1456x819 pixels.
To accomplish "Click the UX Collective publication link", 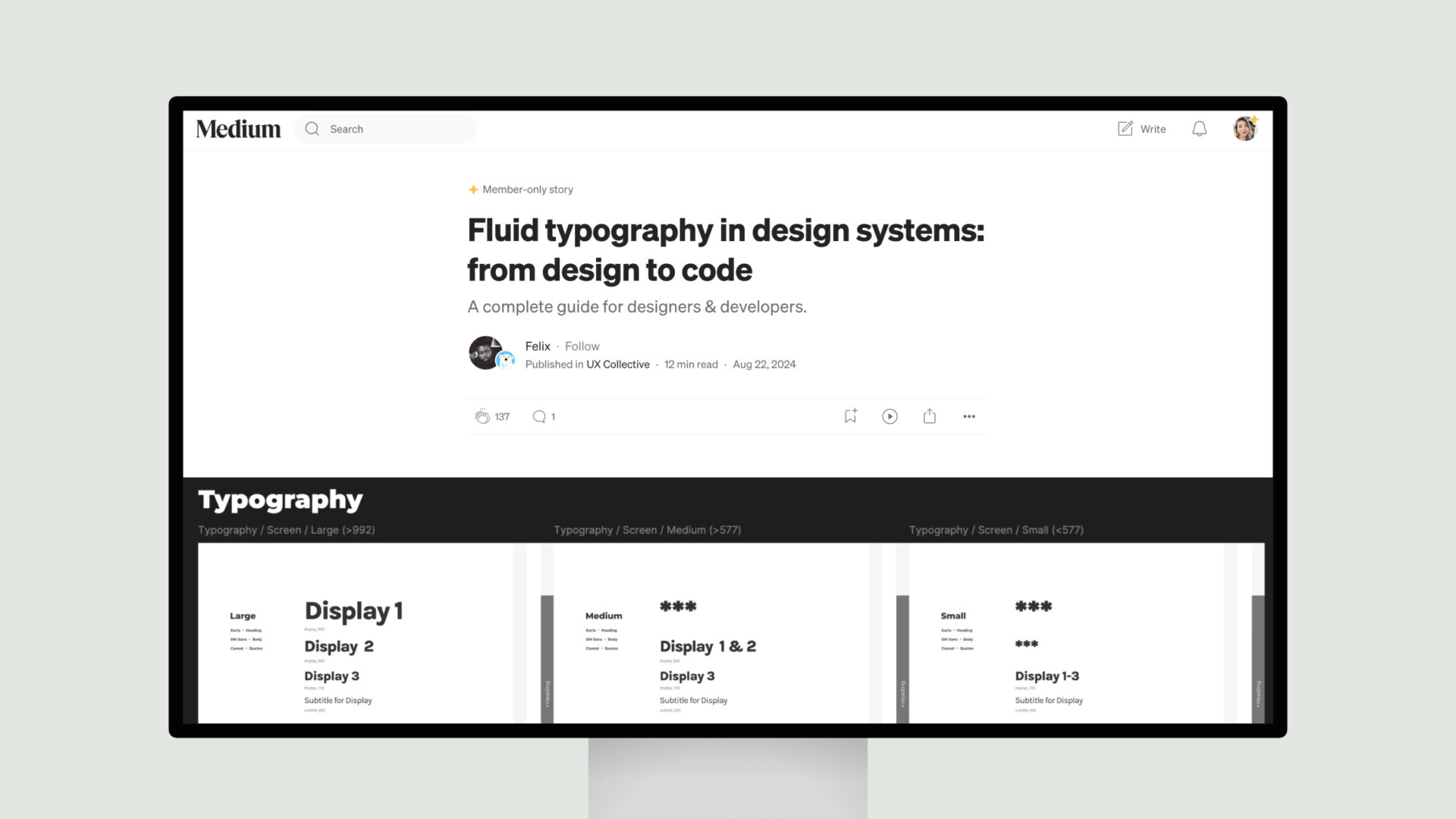I will [x=617, y=364].
